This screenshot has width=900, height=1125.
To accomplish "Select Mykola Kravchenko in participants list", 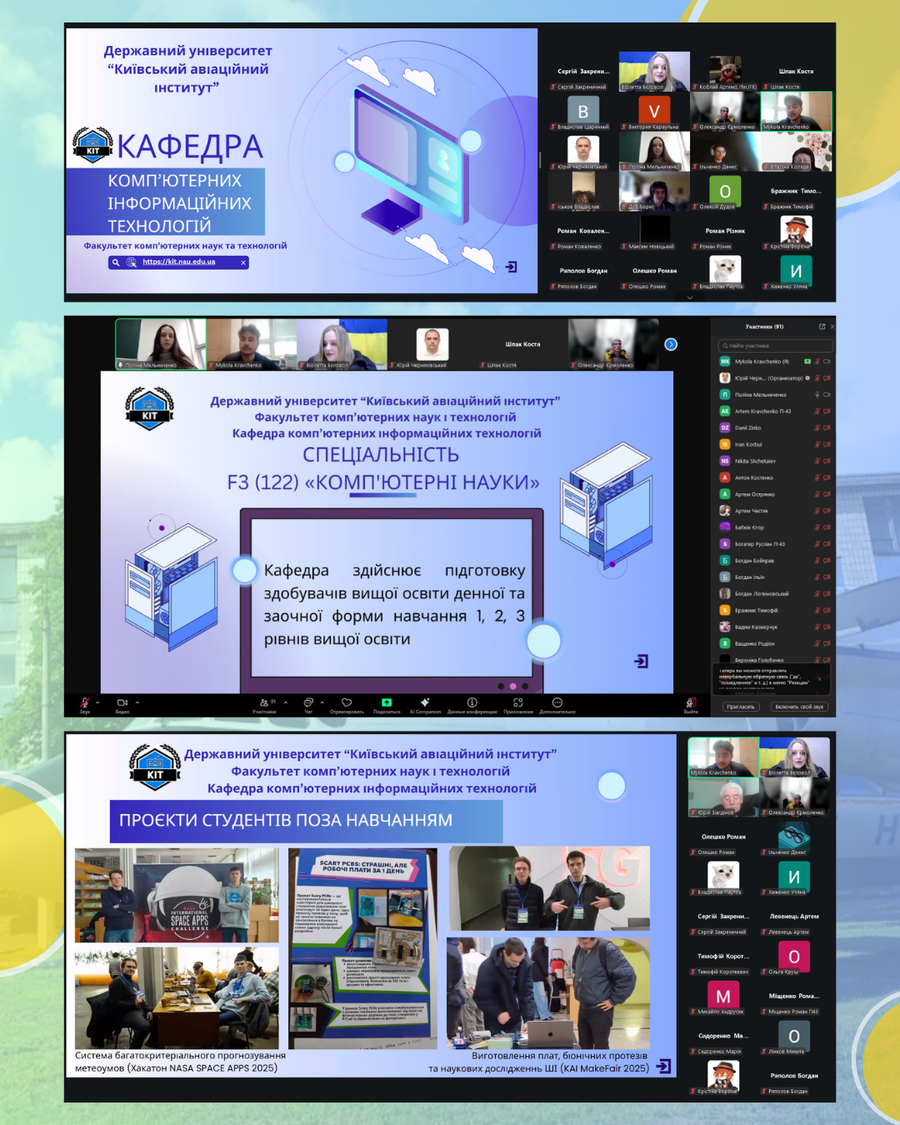I will pos(760,361).
